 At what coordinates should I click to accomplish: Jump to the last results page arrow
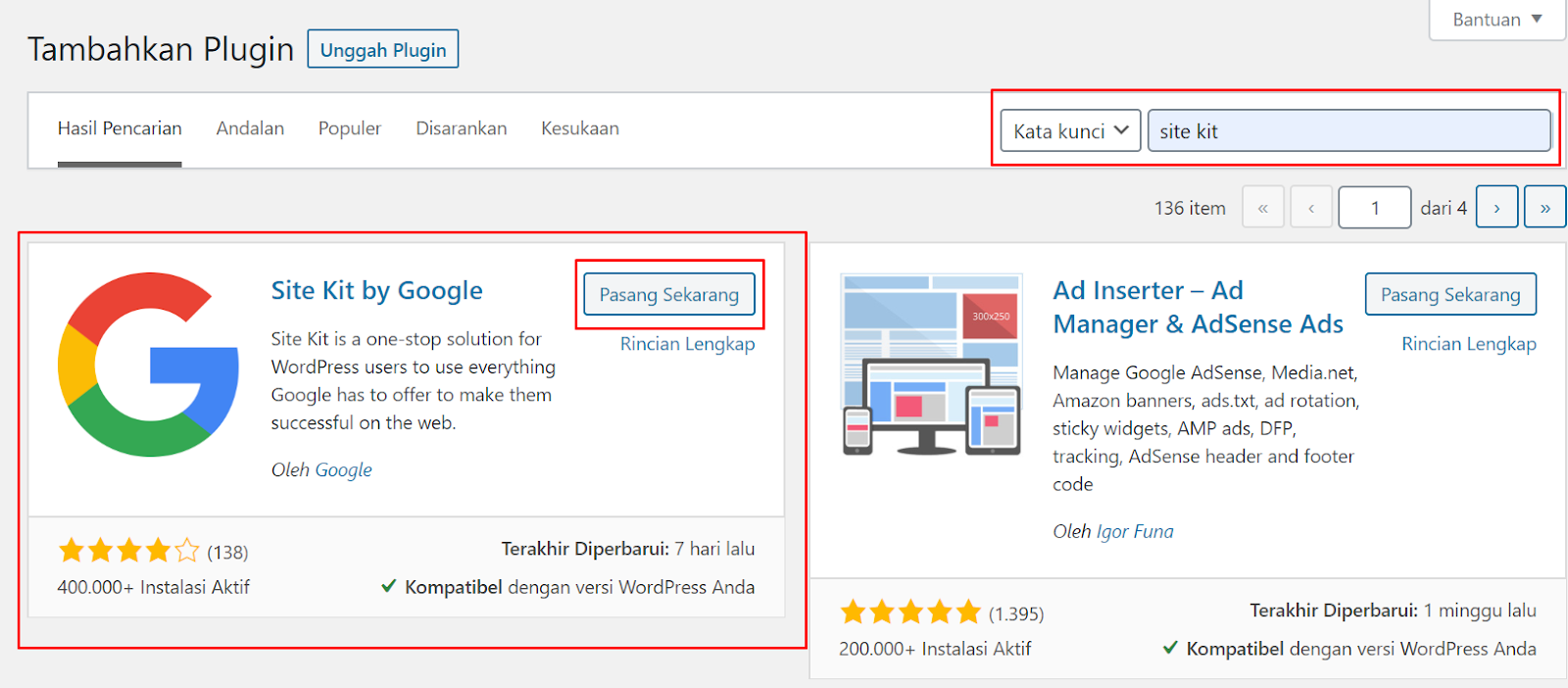[x=1545, y=208]
